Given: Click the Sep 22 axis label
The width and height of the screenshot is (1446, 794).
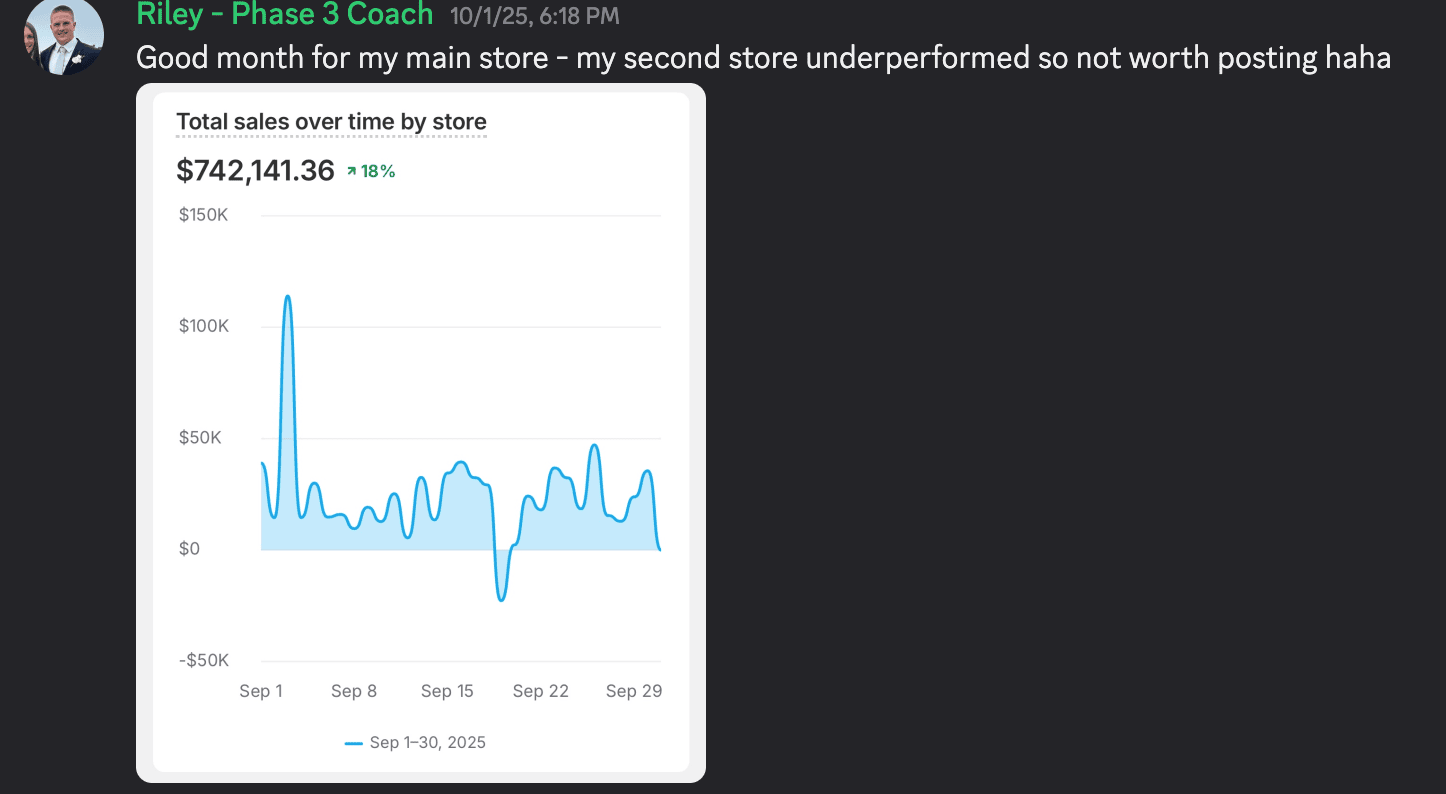Looking at the screenshot, I should tap(541, 691).
